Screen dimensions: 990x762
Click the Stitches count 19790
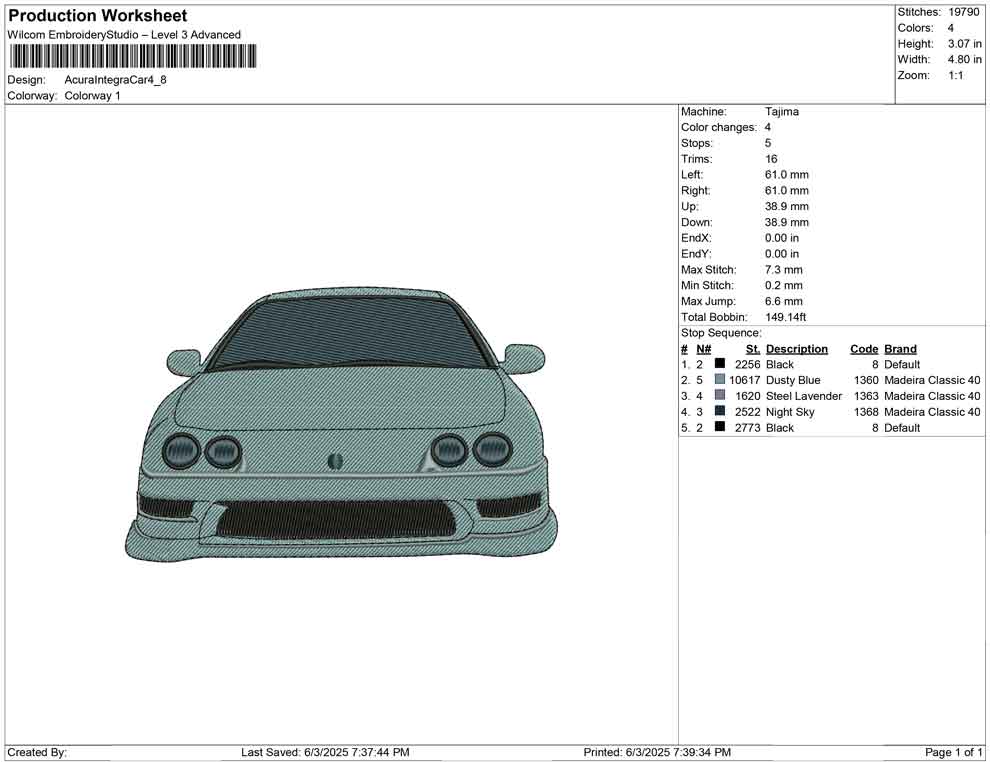pos(963,12)
